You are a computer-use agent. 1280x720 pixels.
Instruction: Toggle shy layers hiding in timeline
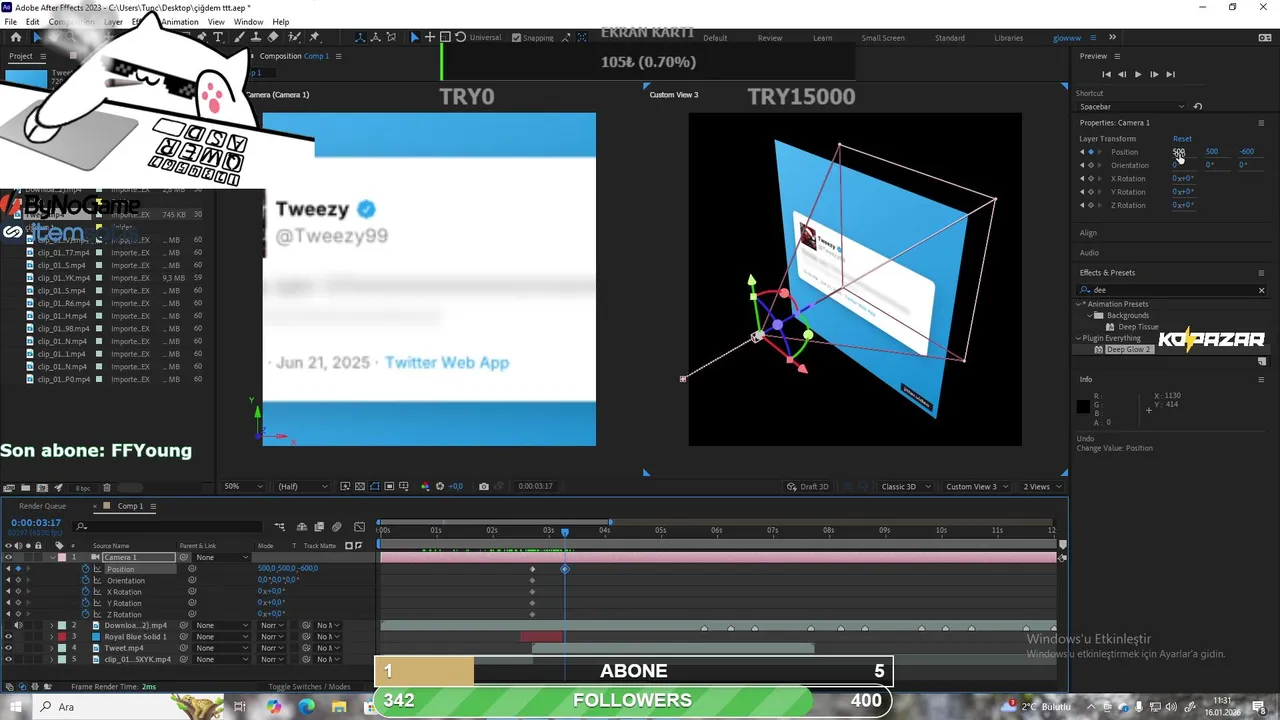pyautogui.click(x=303, y=527)
